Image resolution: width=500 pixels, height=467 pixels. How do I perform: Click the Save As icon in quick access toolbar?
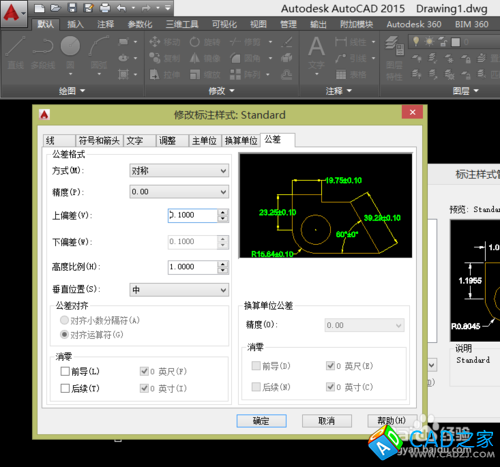click(x=88, y=7)
